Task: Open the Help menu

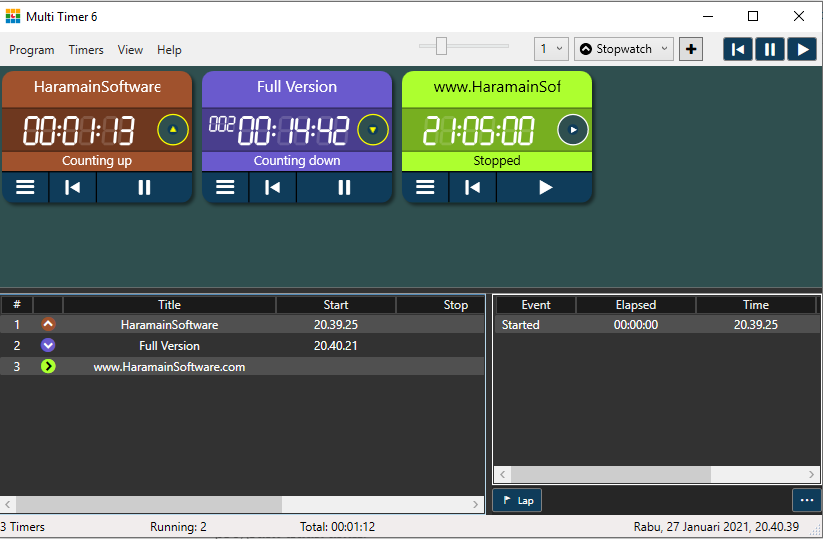Action: (169, 50)
